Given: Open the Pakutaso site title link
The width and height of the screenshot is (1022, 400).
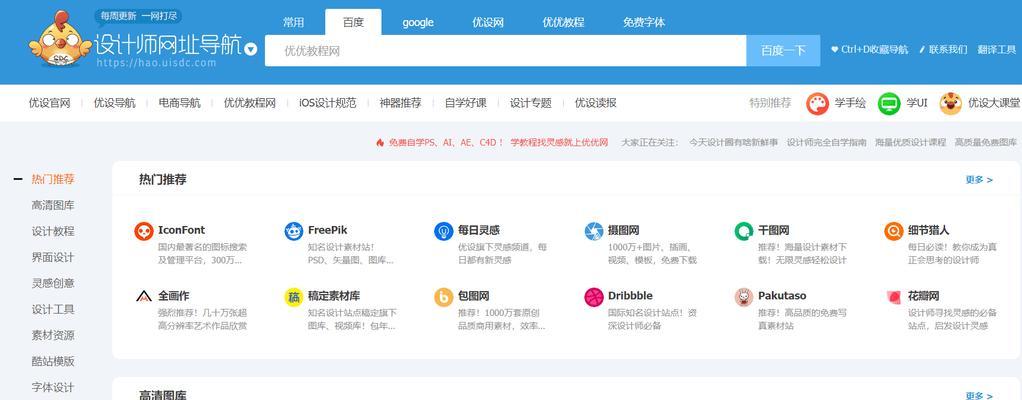Looking at the screenshot, I should [x=782, y=296].
